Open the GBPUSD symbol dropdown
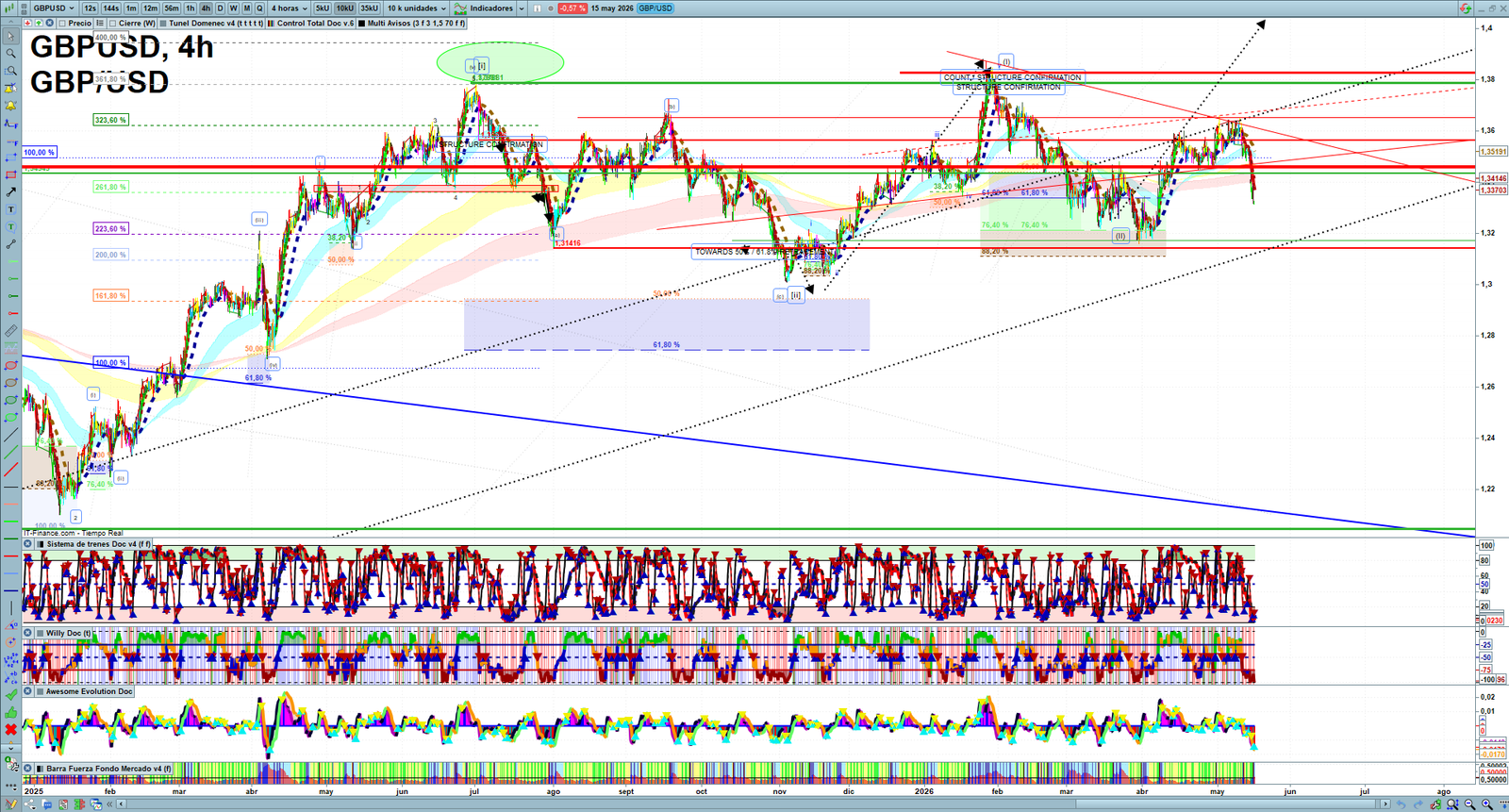The image size is (1509, 812). (55, 8)
